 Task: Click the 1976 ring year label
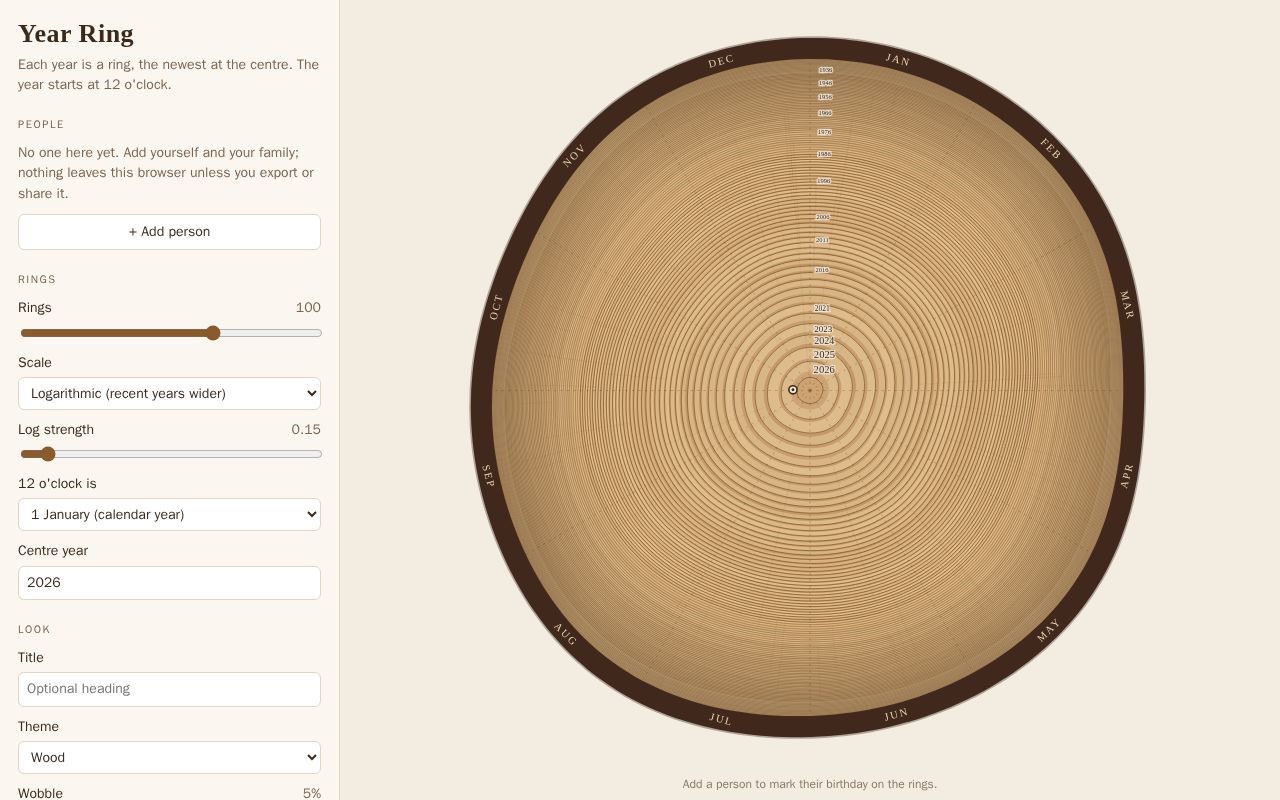824,132
